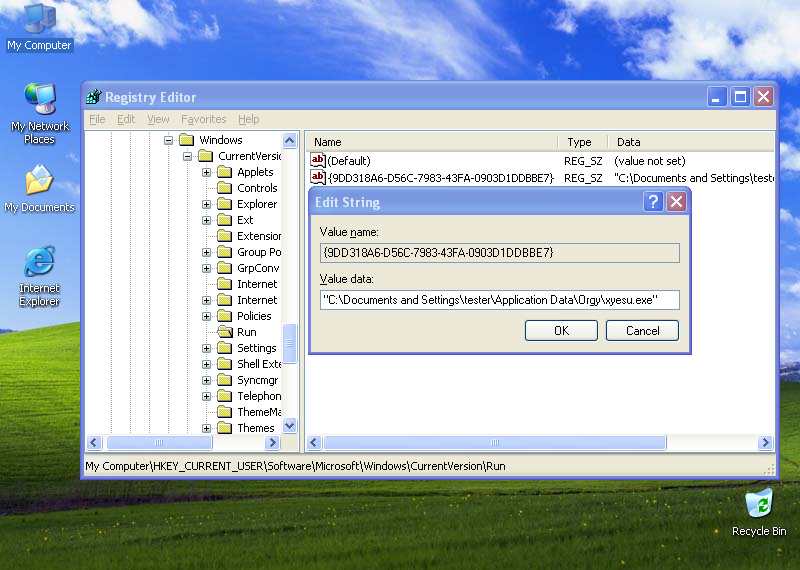
Task: Collapse the CurrentVersion registry key
Action: [x=188, y=156]
